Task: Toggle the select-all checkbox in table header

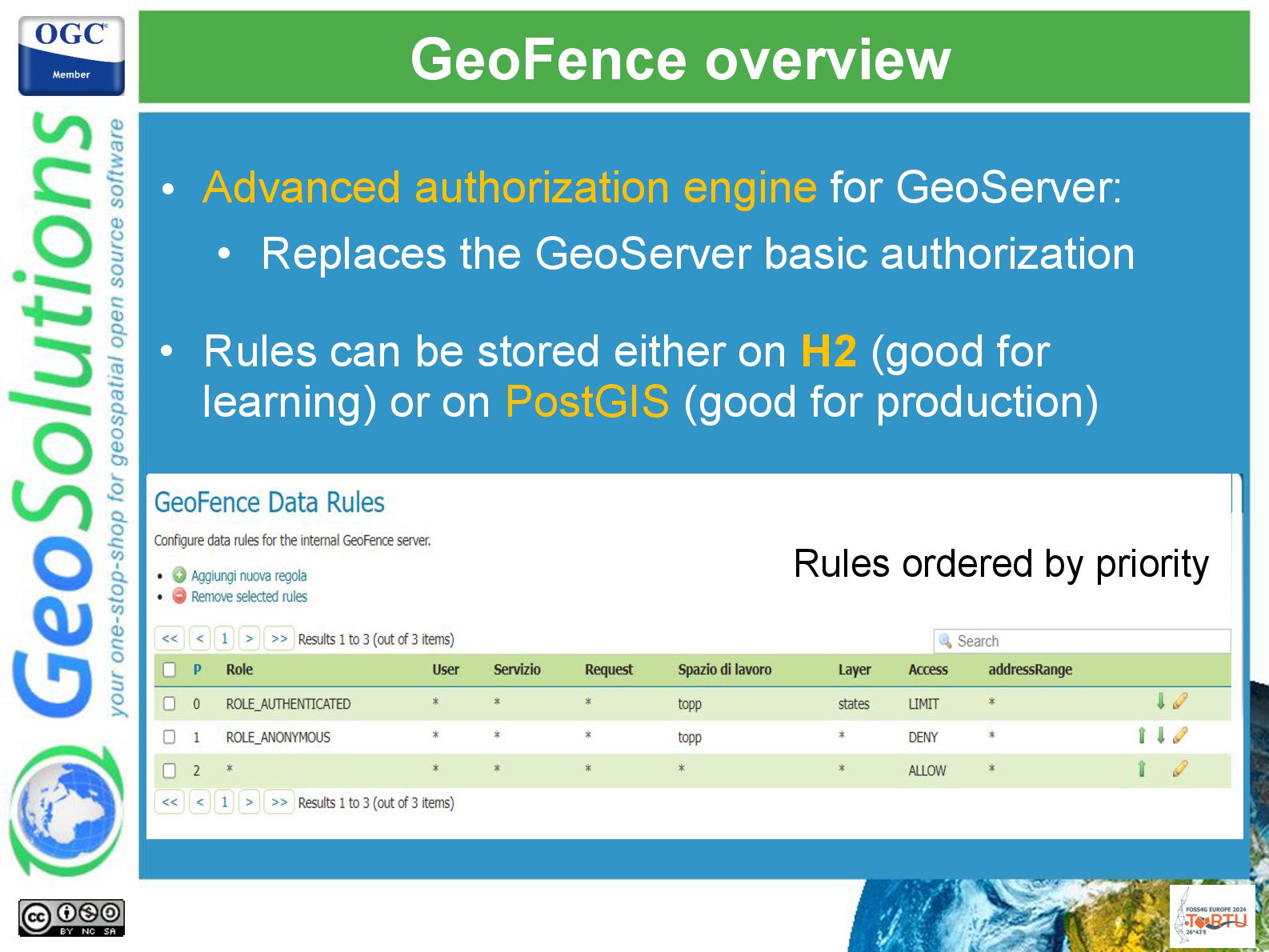Action: point(170,670)
